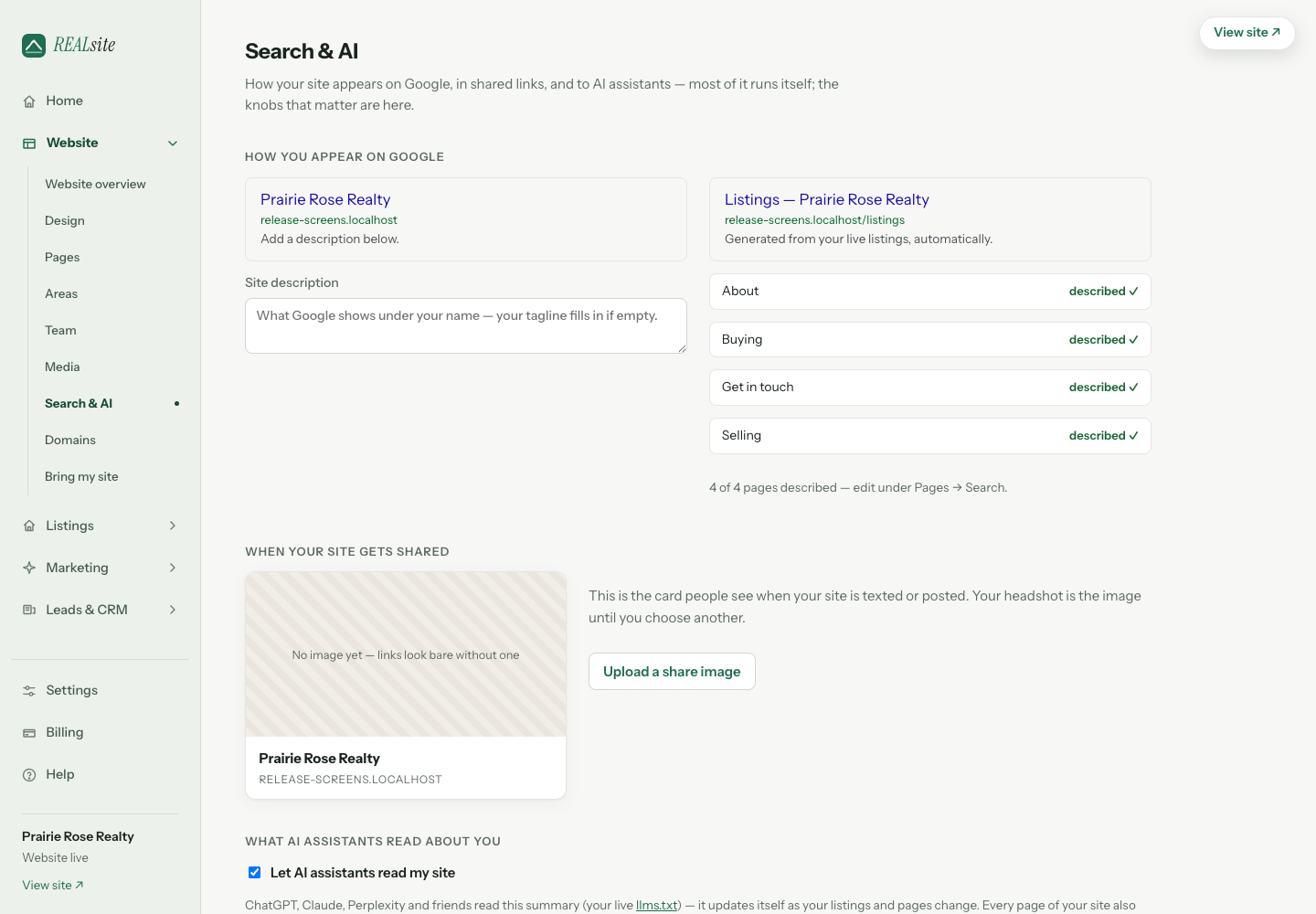The height and width of the screenshot is (914, 1316).
Task: Click the Listings icon in sidebar
Action: (x=29, y=526)
